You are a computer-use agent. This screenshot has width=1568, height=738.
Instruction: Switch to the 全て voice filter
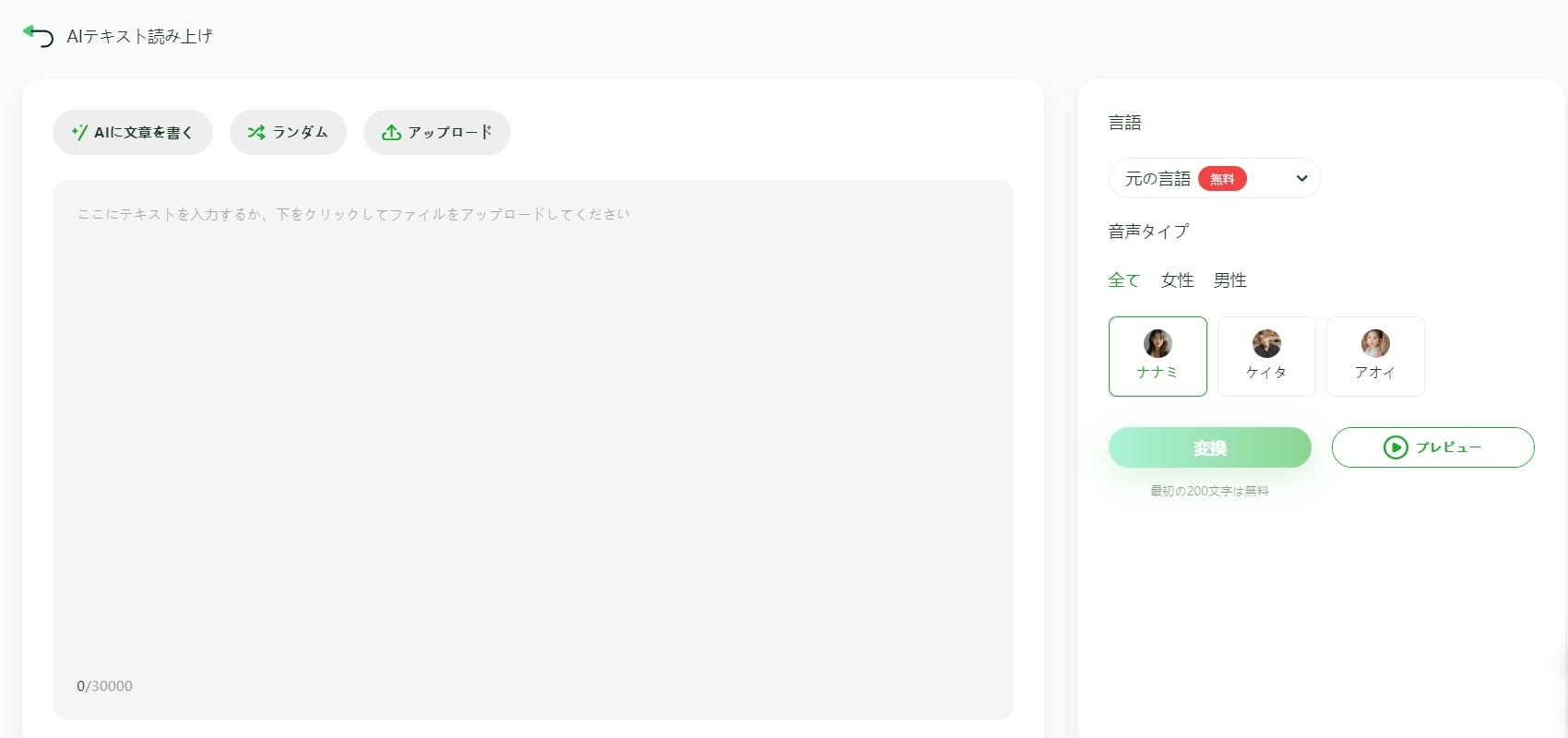1123,280
